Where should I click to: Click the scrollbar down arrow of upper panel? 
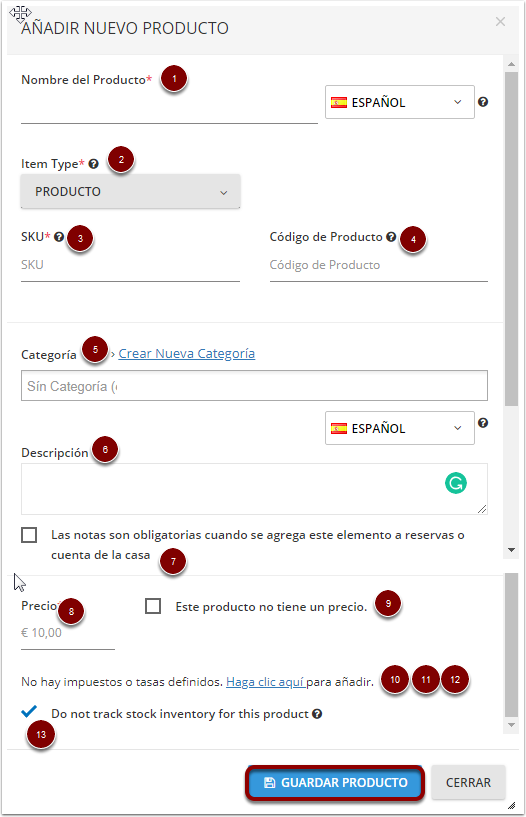(511, 550)
